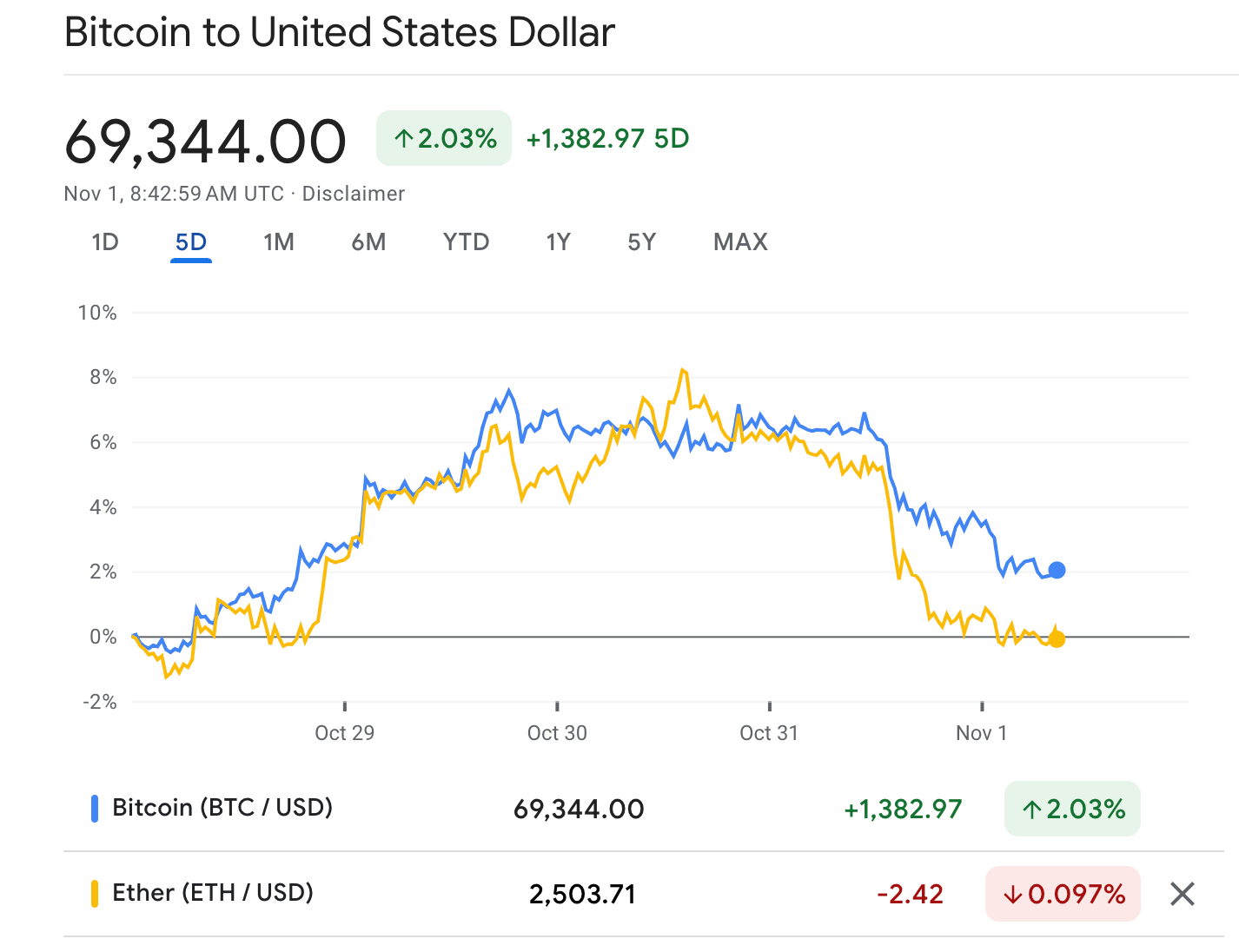Click the Oct 30 date marker on chart axis

pyautogui.click(x=557, y=733)
